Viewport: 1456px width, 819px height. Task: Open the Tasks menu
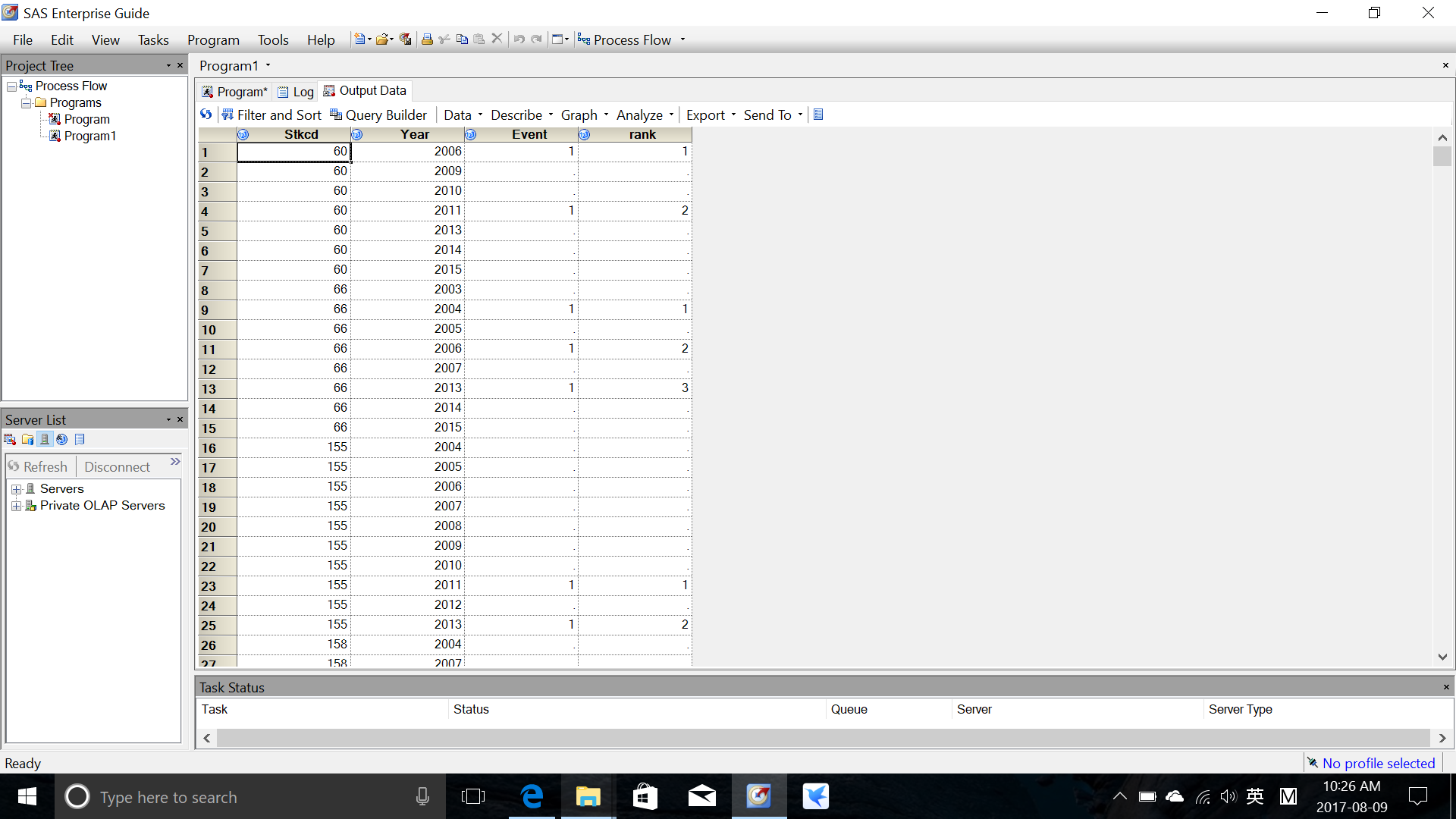tap(153, 40)
